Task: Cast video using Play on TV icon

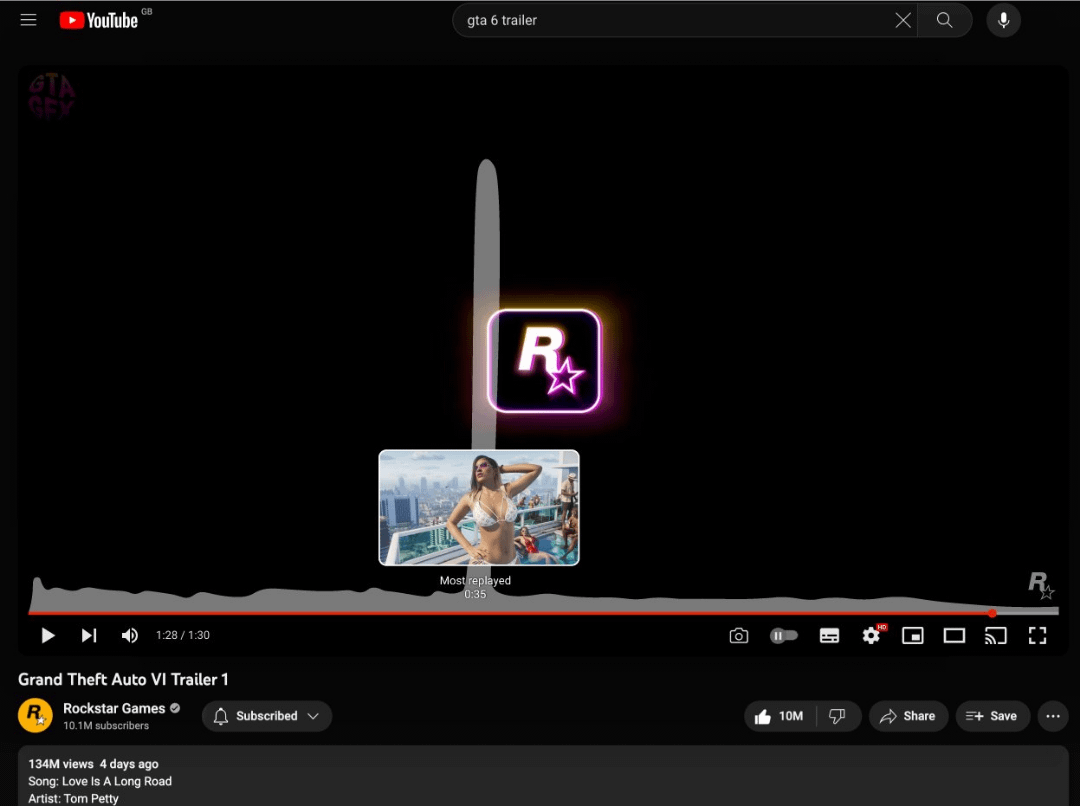Action: (996, 635)
